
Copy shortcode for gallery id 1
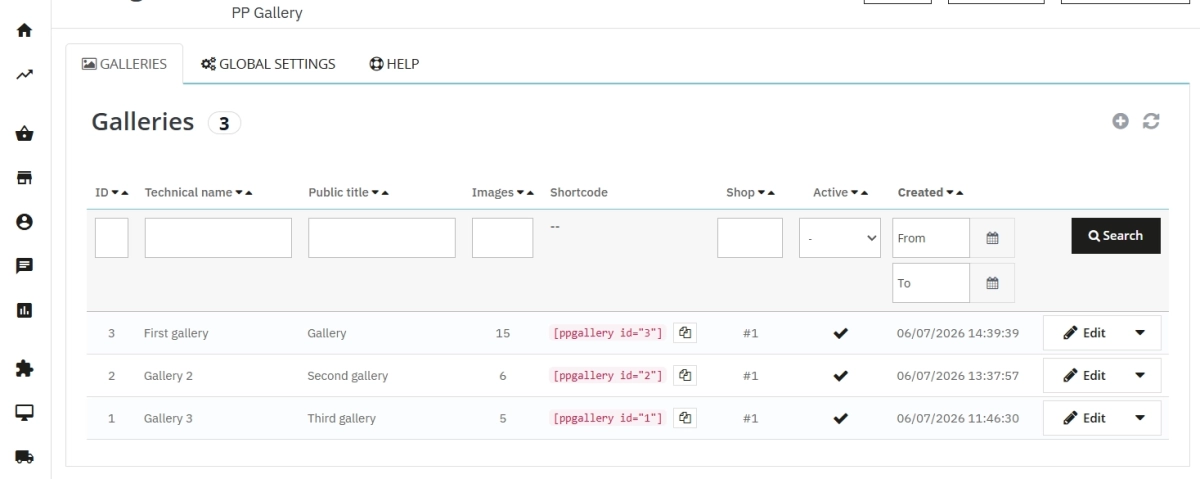tap(685, 418)
